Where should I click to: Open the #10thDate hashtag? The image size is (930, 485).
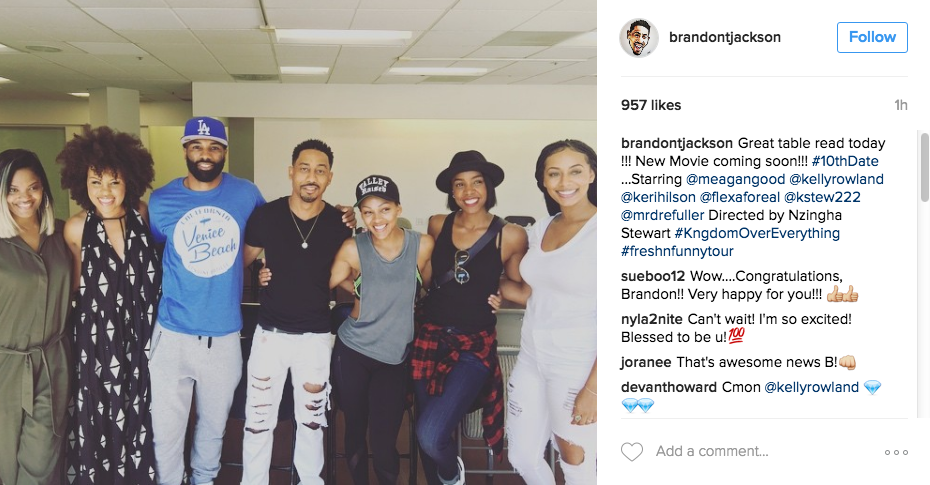point(845,161)
